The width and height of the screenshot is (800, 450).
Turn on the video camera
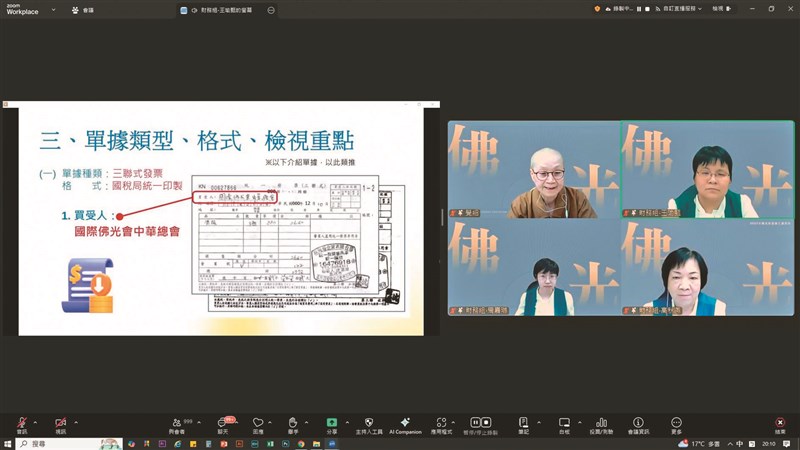point(60,423)
